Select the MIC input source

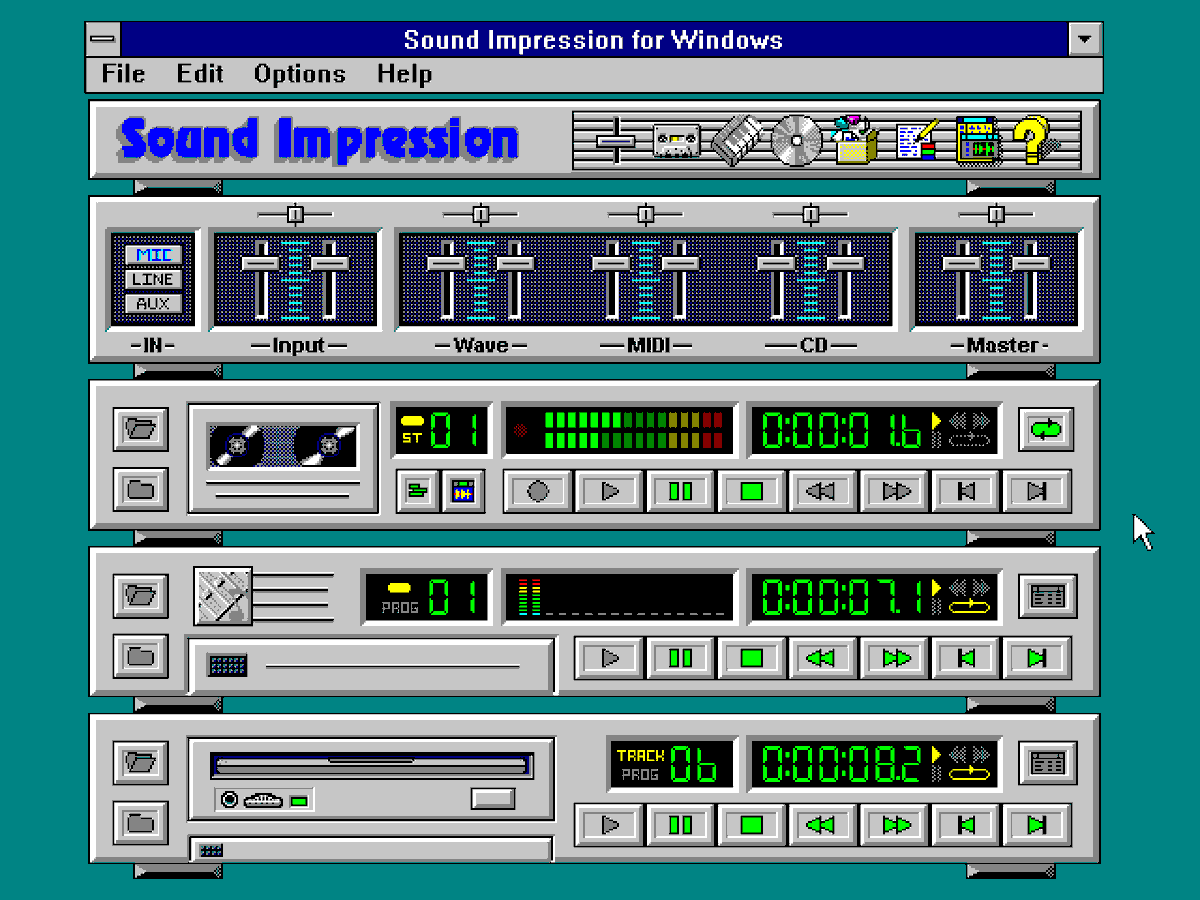(x=154, y=255)
